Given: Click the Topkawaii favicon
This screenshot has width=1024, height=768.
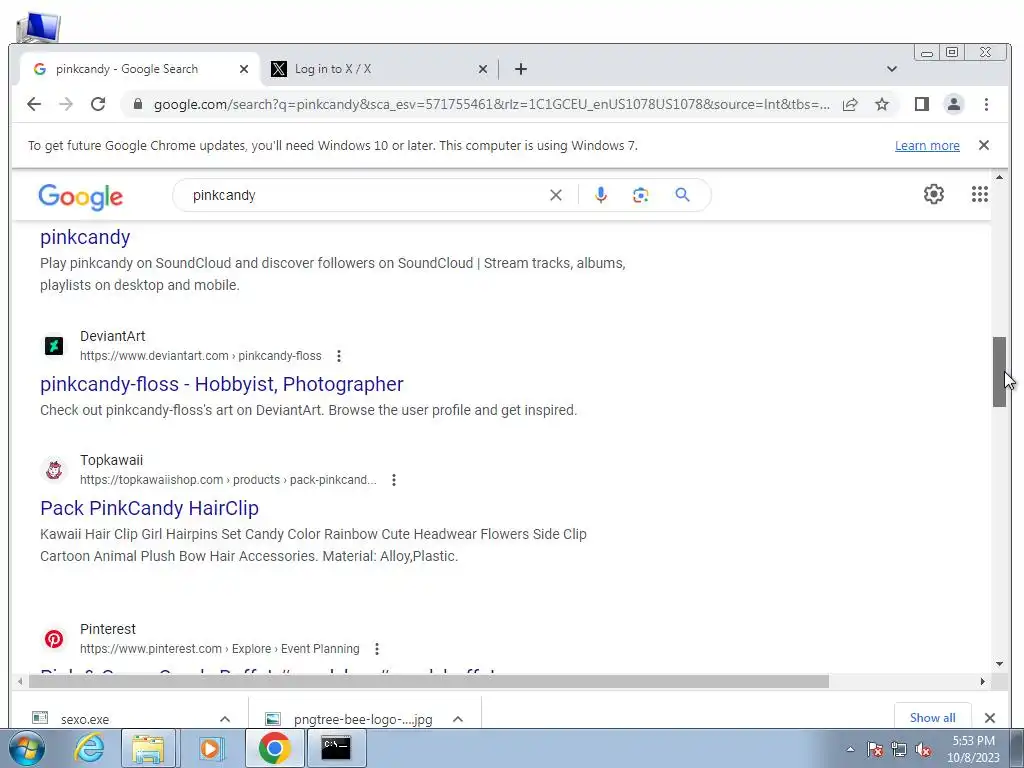Looking at the screenshot, I should point(54,470).
